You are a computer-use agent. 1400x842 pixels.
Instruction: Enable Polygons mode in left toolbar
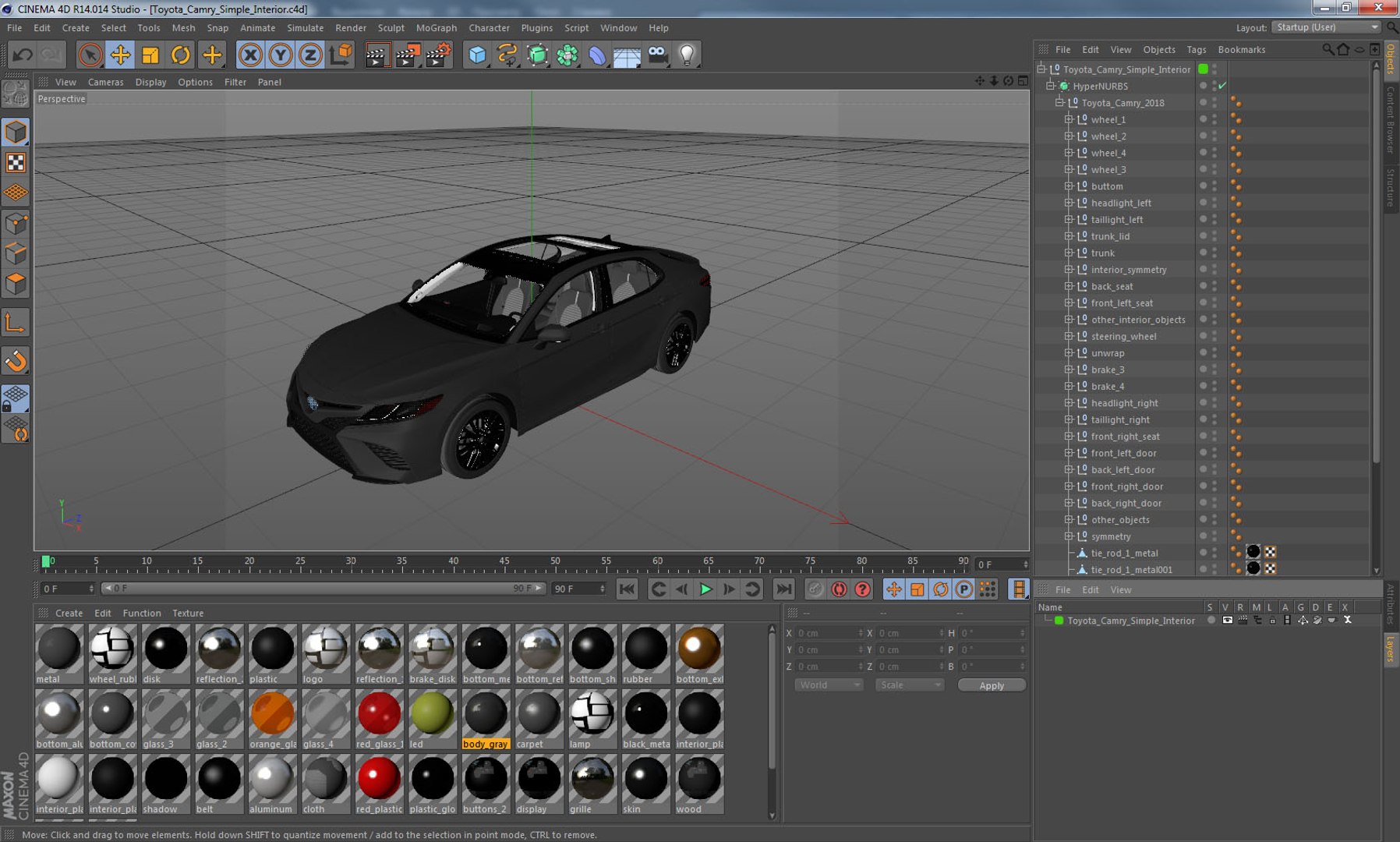(16, 284)
